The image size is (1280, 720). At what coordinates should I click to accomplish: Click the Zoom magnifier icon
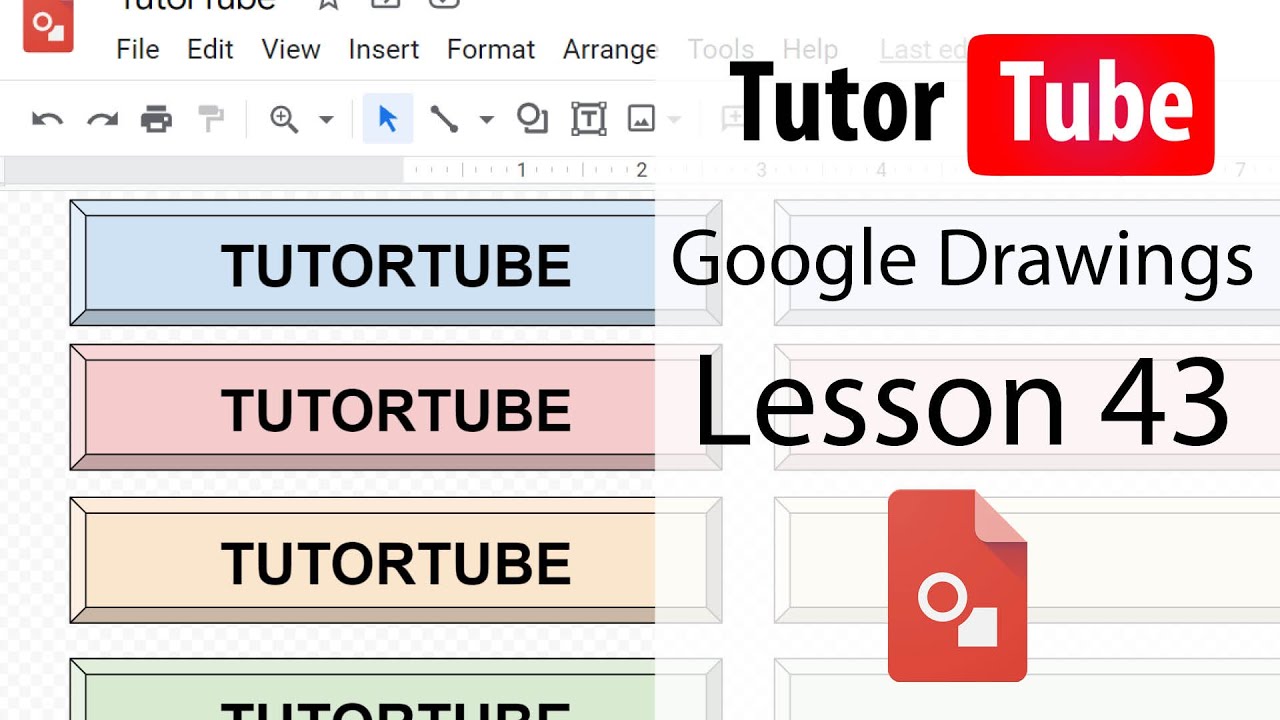284,120
